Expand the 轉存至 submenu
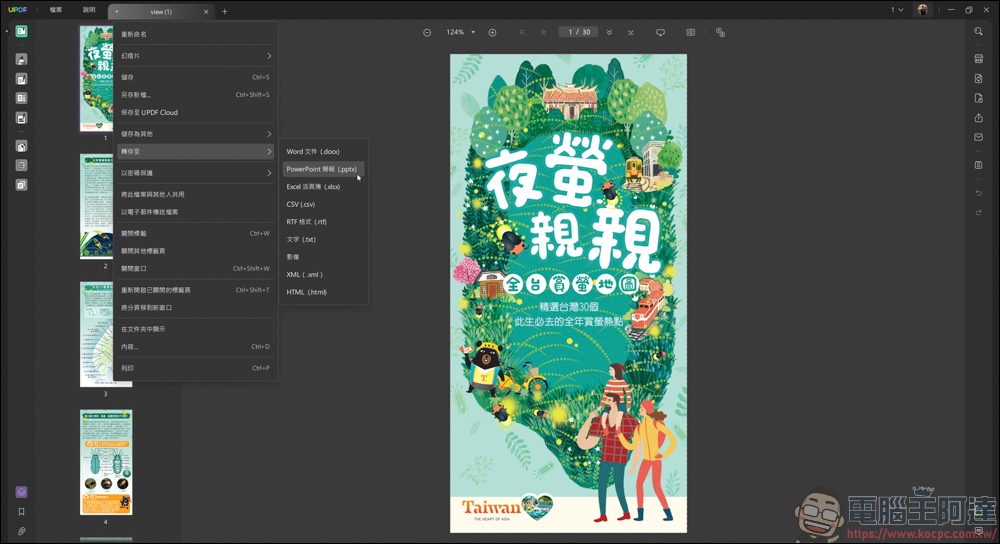 click(x=195, y=152)
